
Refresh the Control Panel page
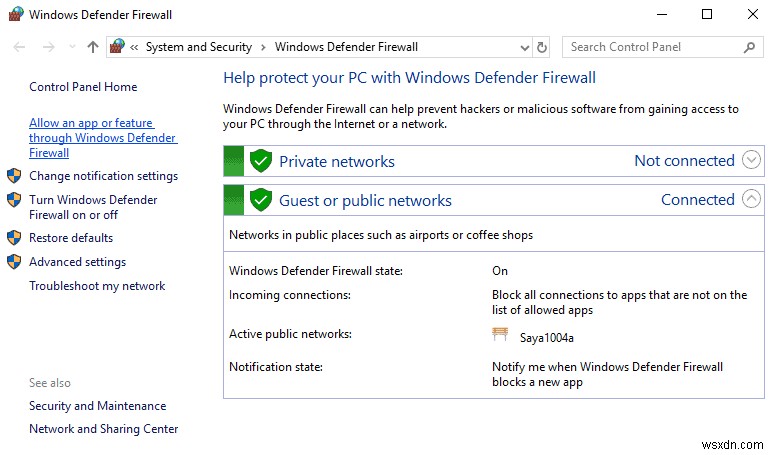542,47
